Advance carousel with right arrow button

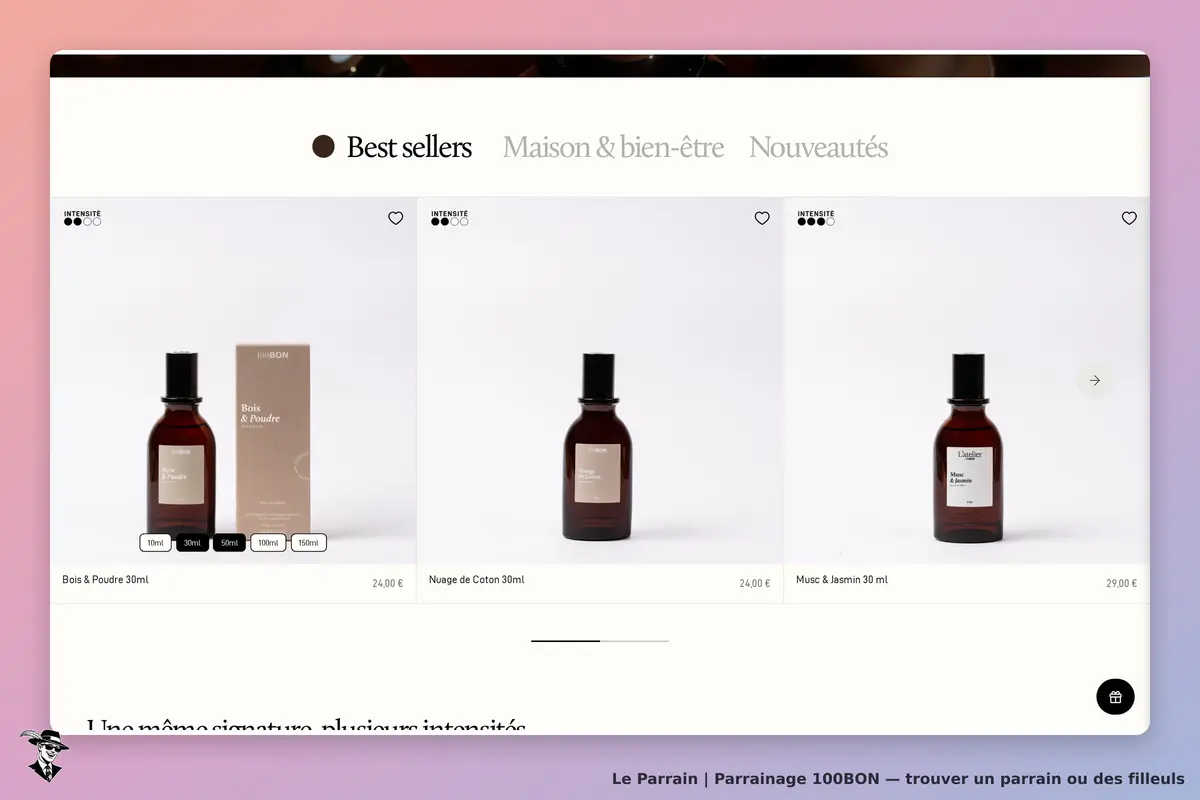click(x=1094, y=380)
